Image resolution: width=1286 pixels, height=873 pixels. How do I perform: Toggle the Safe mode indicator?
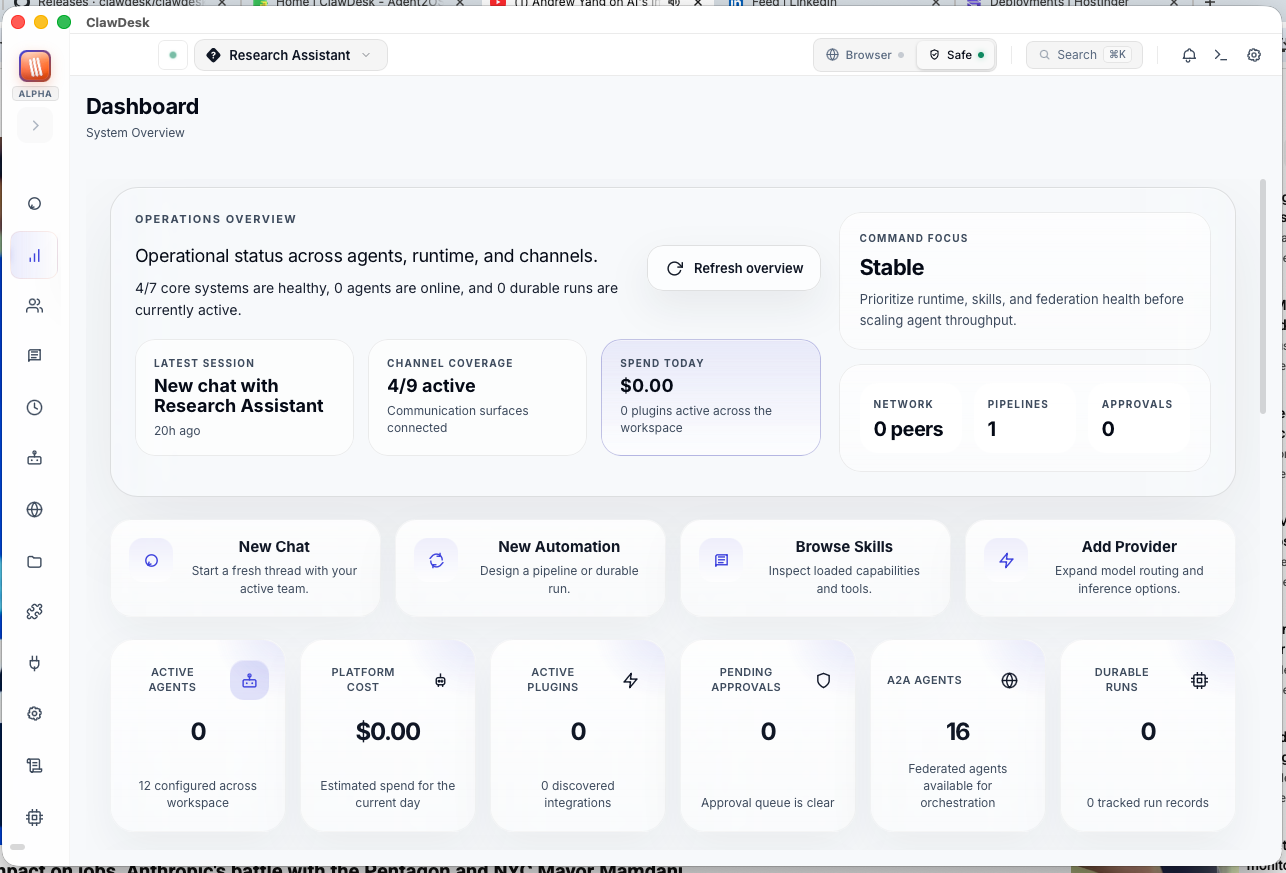point(955,55)
